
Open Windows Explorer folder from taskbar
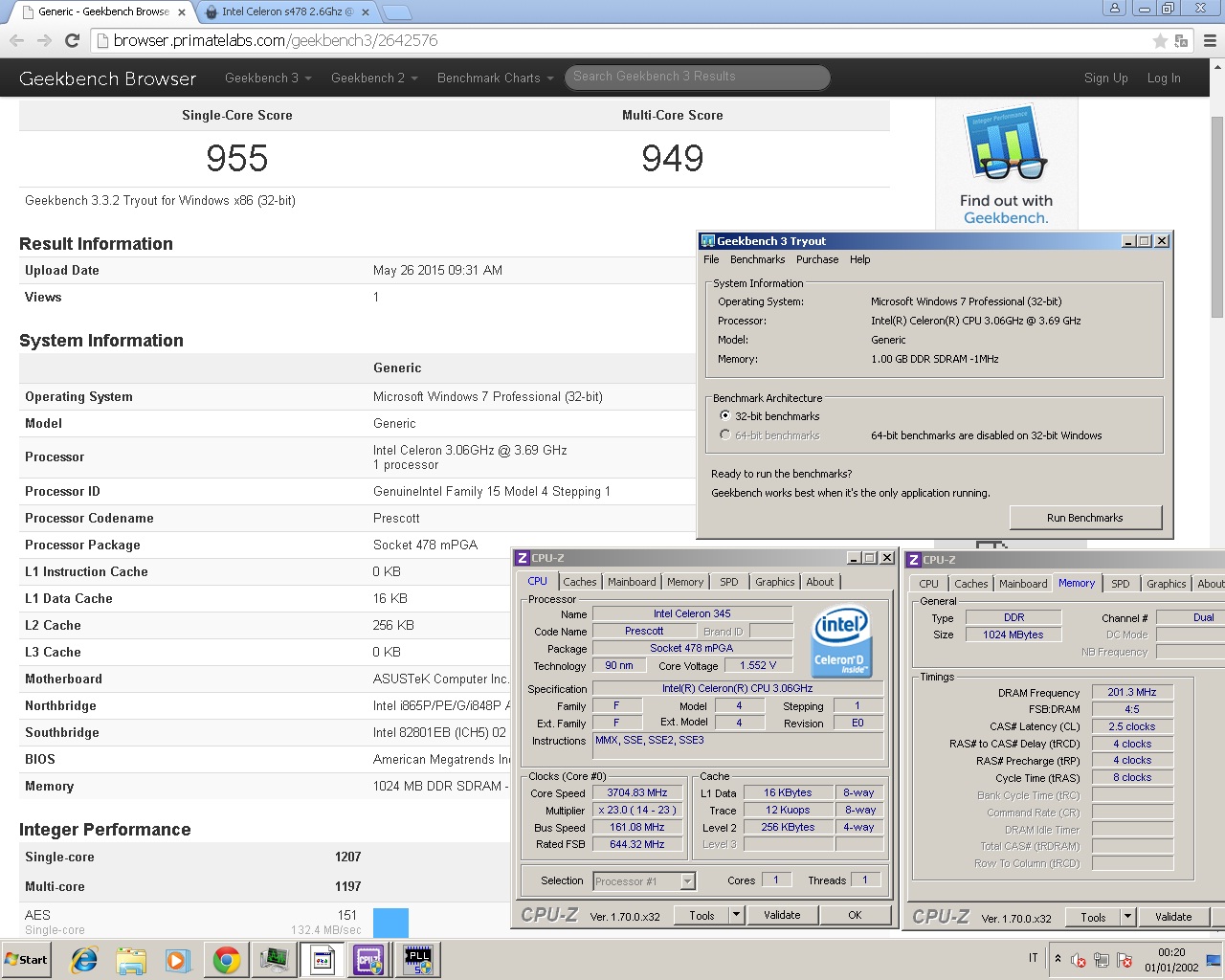coord(131,960)
